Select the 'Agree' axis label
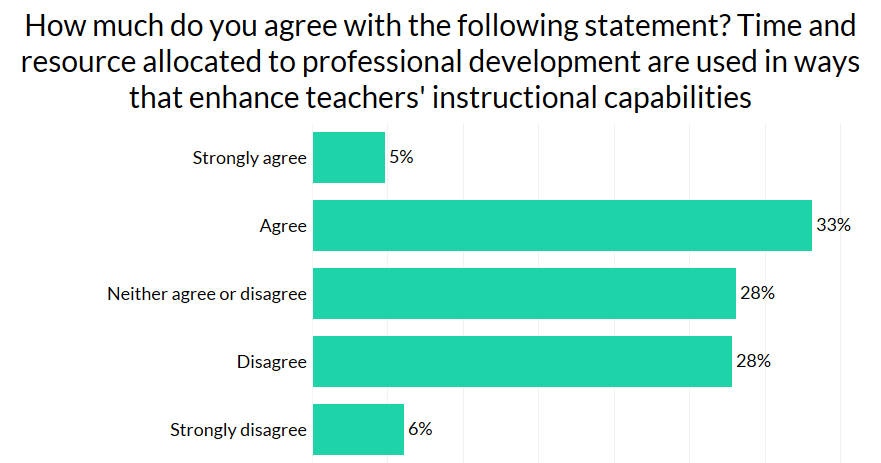The height and width of the screenshot is (463, 881). (283, 226)
